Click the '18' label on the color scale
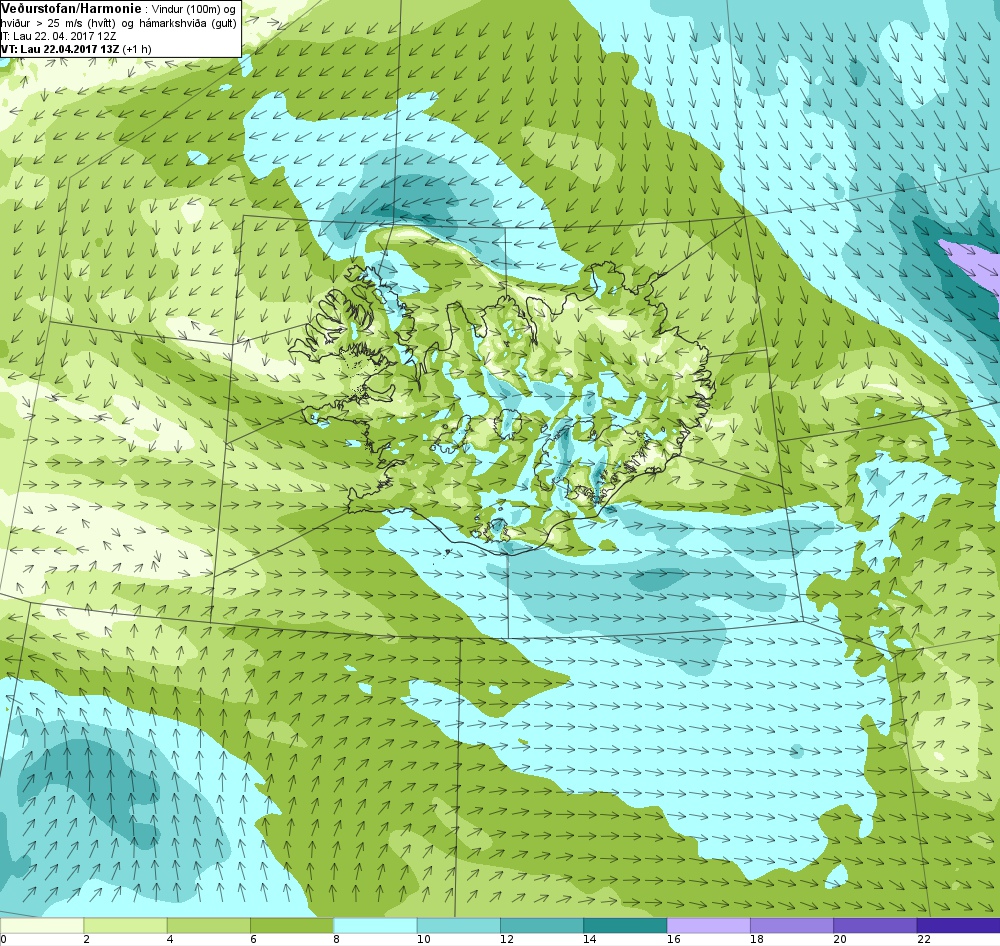Screen dimensions: 1000x946 [756, 939]
